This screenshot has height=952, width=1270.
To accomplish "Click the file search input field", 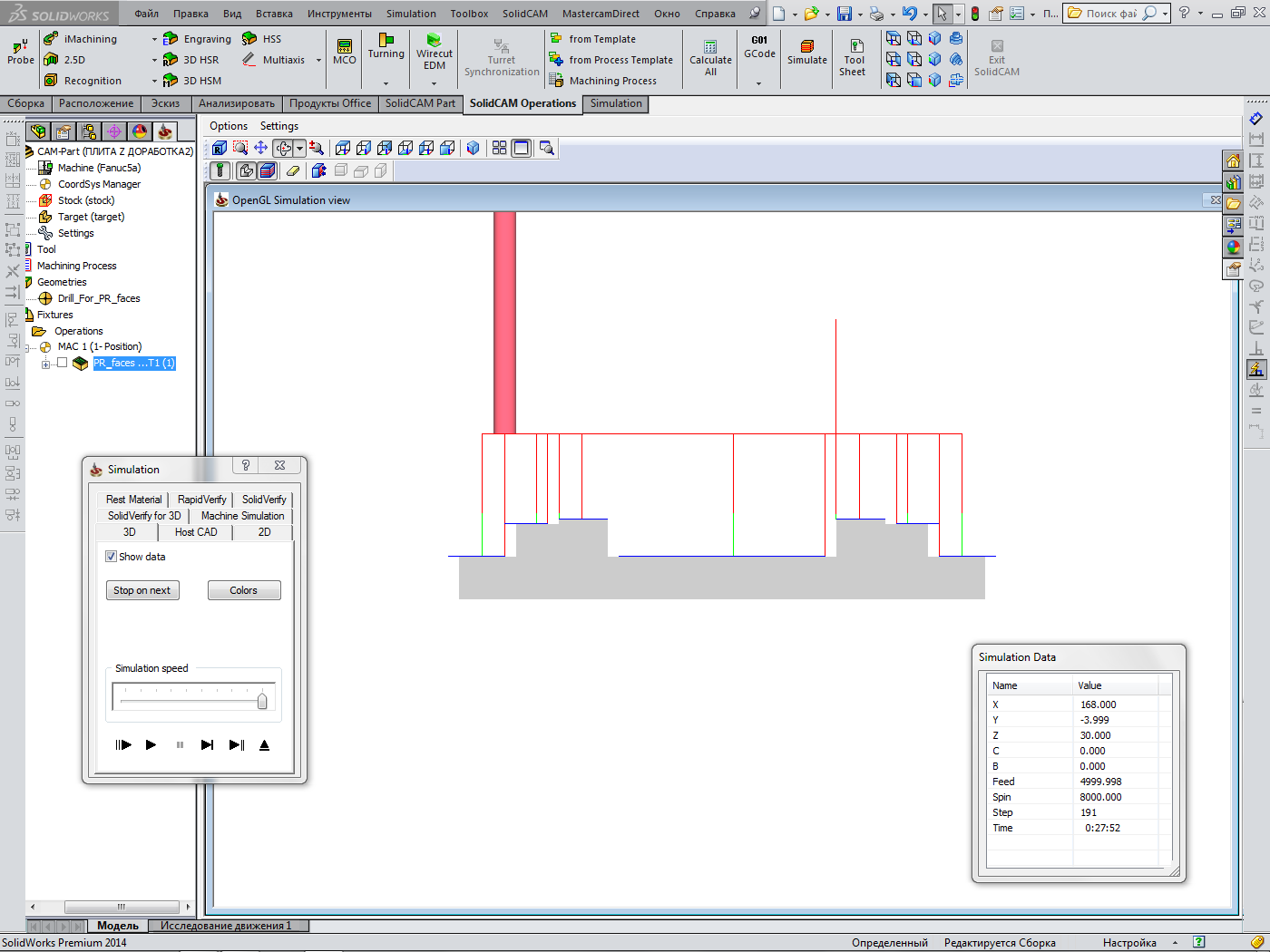I will pos(1110,14).
